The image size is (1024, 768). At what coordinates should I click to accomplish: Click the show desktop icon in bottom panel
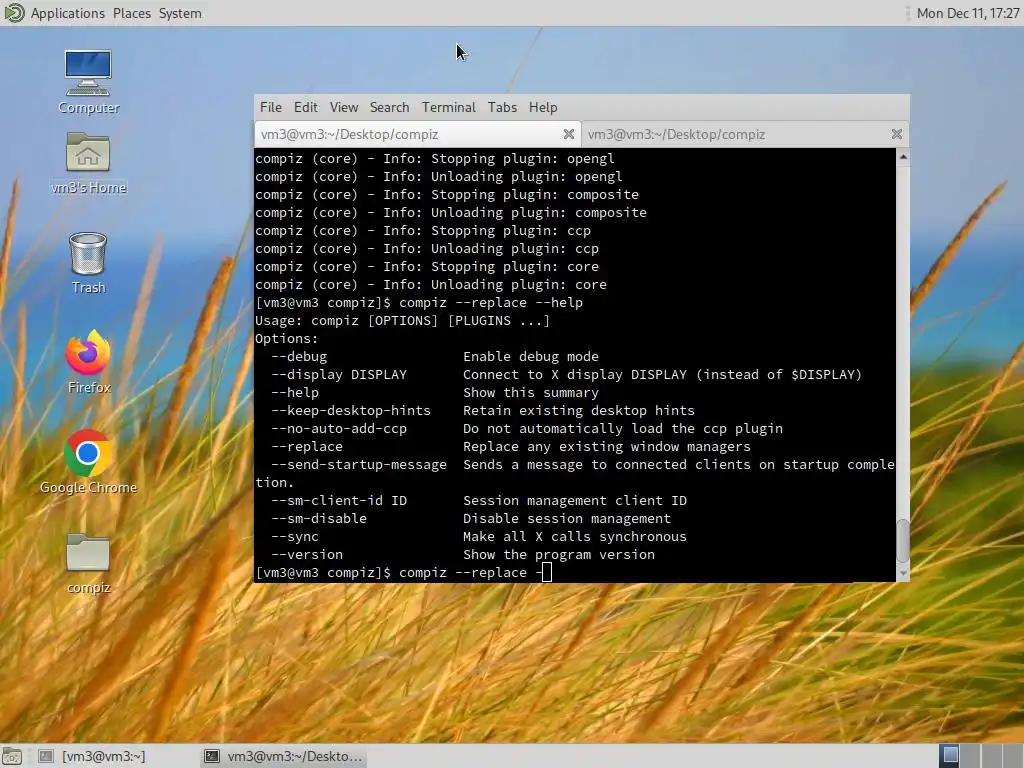[x=12, y=756]
